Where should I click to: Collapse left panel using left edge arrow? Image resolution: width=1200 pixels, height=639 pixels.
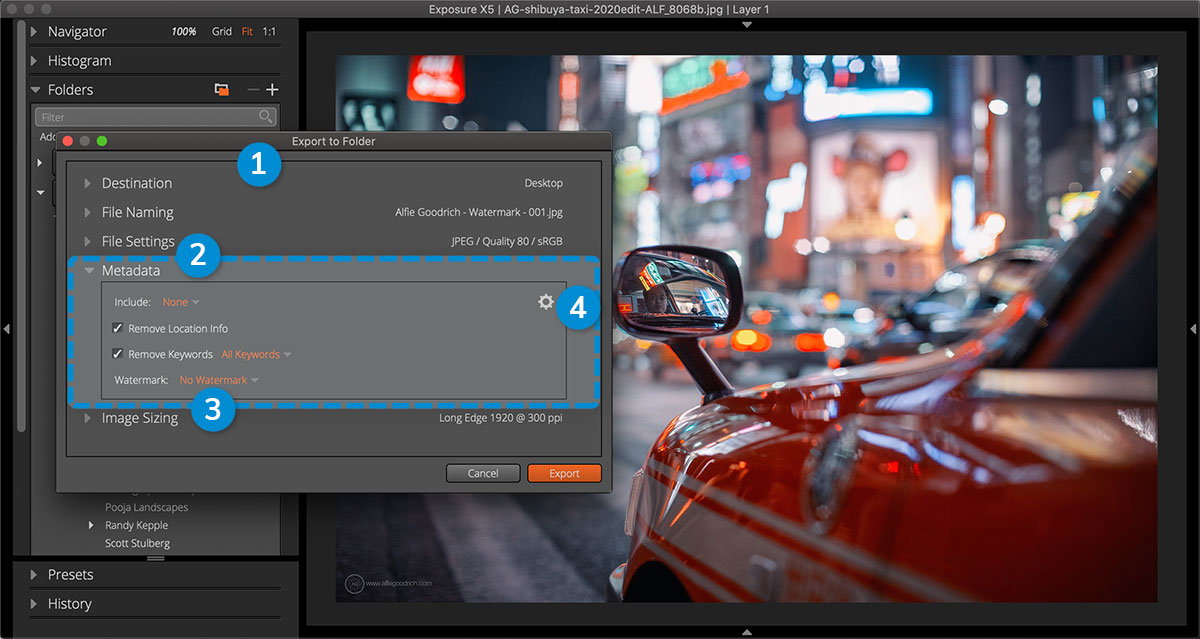pyautogui.click(x=7, y=328)
